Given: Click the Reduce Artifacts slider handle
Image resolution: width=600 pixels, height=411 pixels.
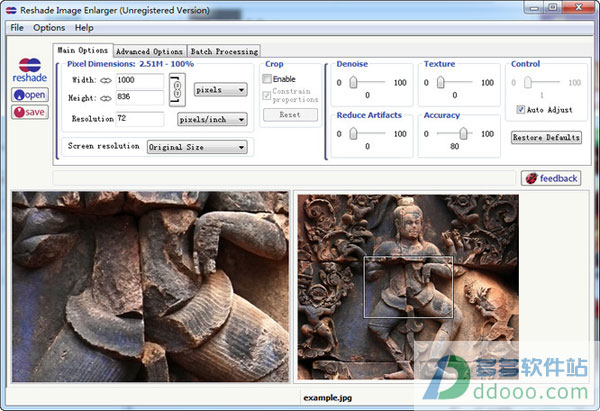Looking at the screenshot, I should tap(353, 133).
